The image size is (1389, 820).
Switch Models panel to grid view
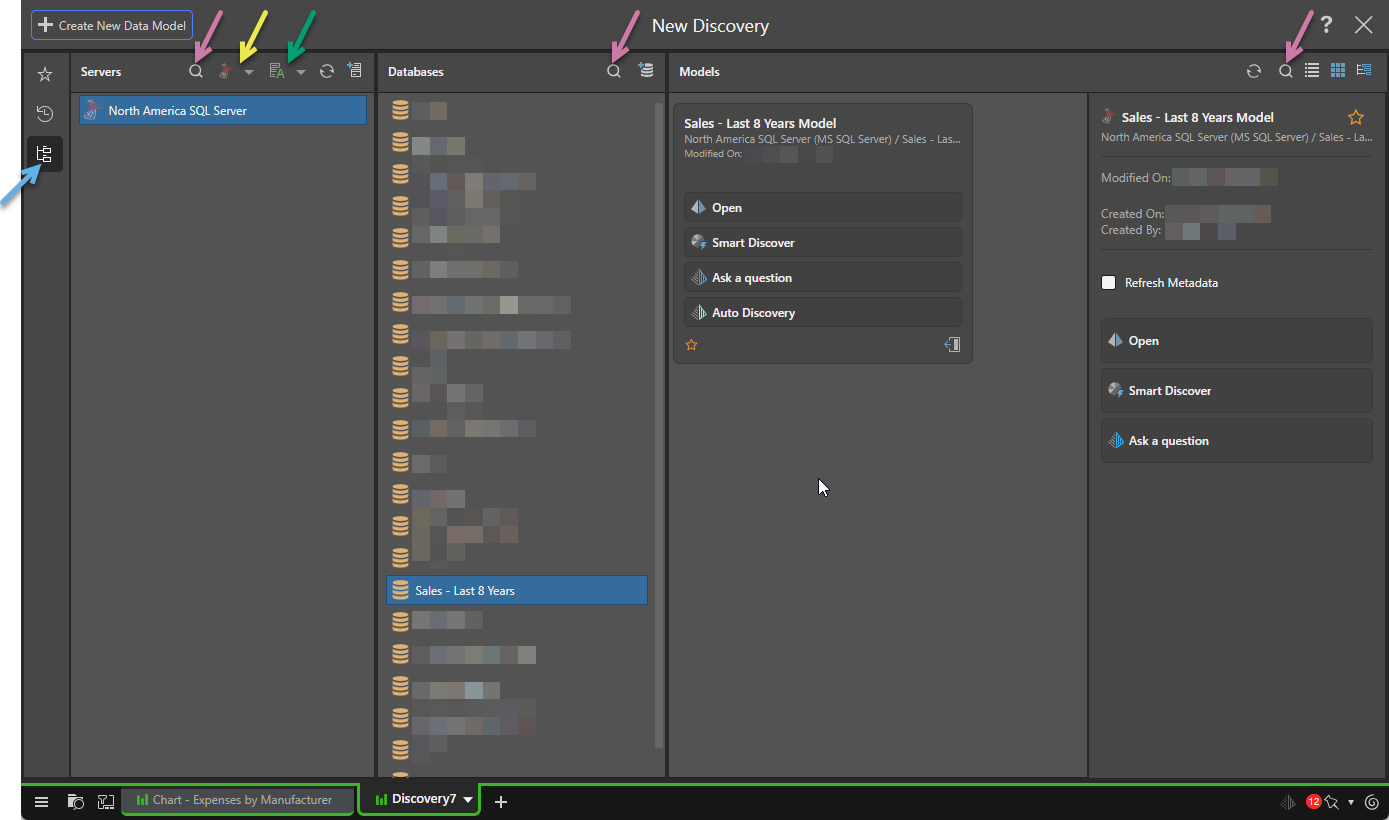pyautogui.click(x=1337, y=71)
